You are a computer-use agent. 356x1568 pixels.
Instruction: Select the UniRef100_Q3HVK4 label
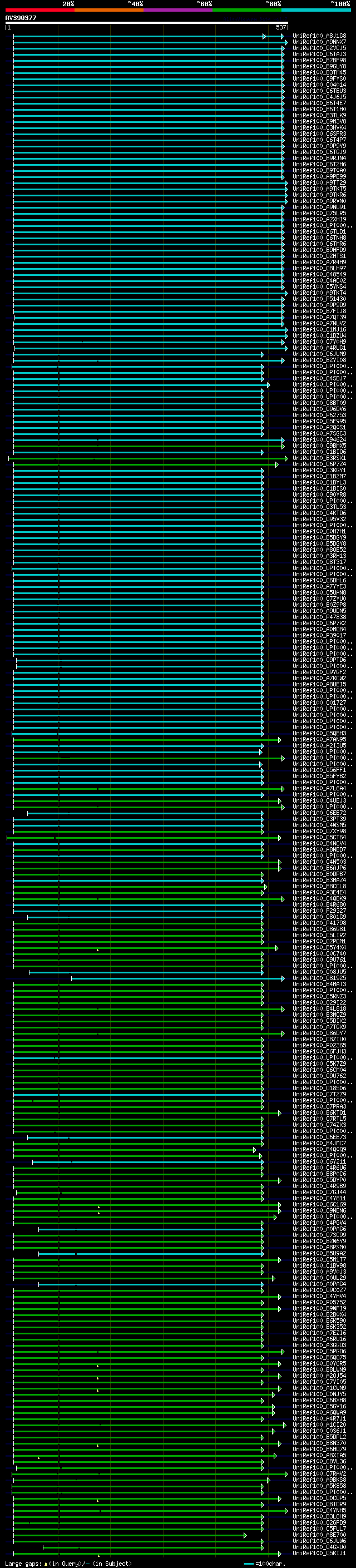[319, 128]
